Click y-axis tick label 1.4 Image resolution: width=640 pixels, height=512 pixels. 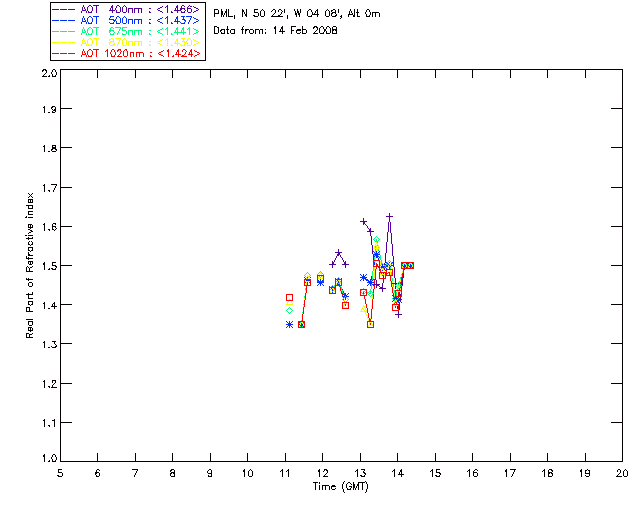(x=49, y=305)
